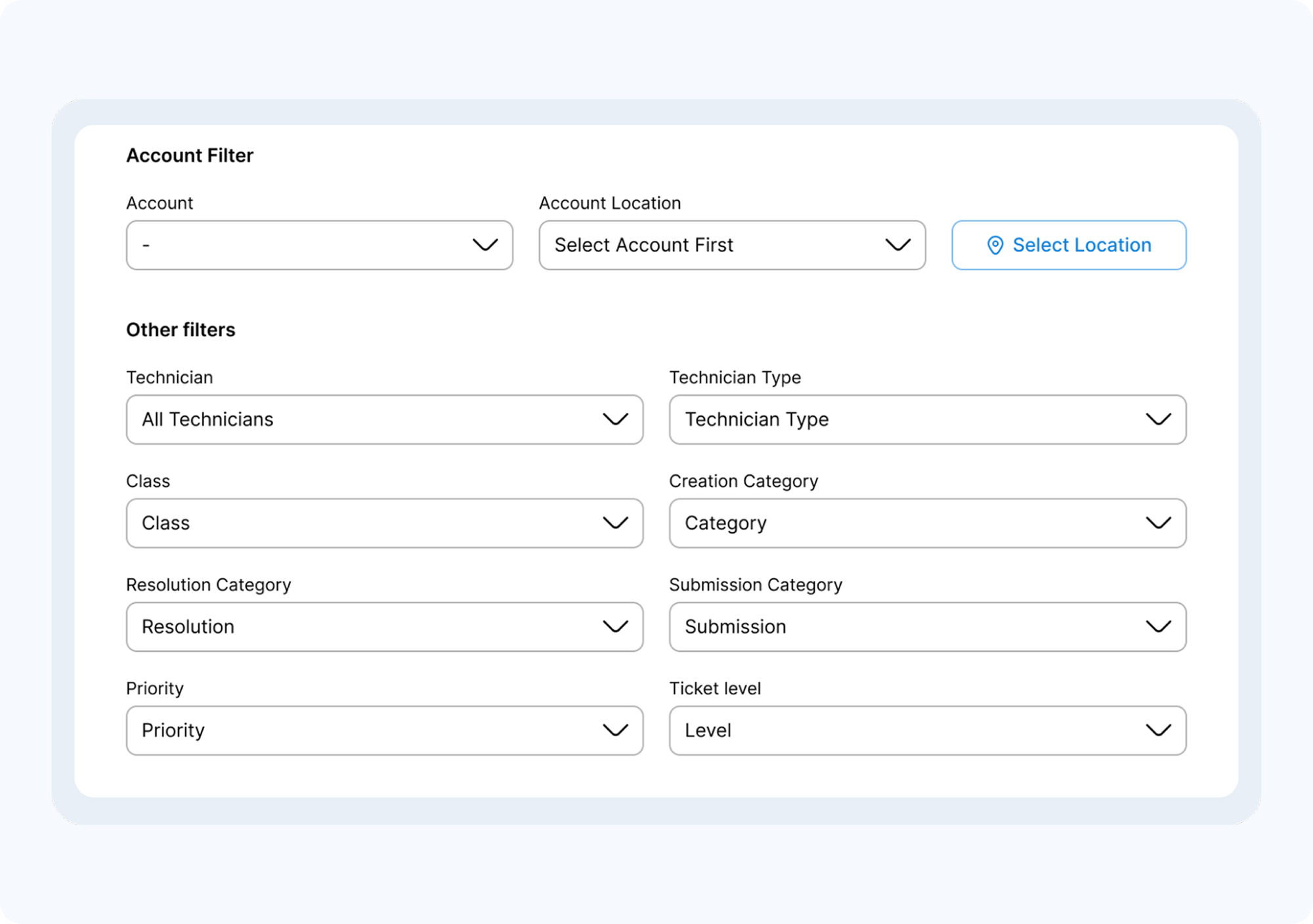Viewport: 1313px width, 924px height.
Task: Expand the Technician Type dropdown
Action: click(x=927, y=419)
